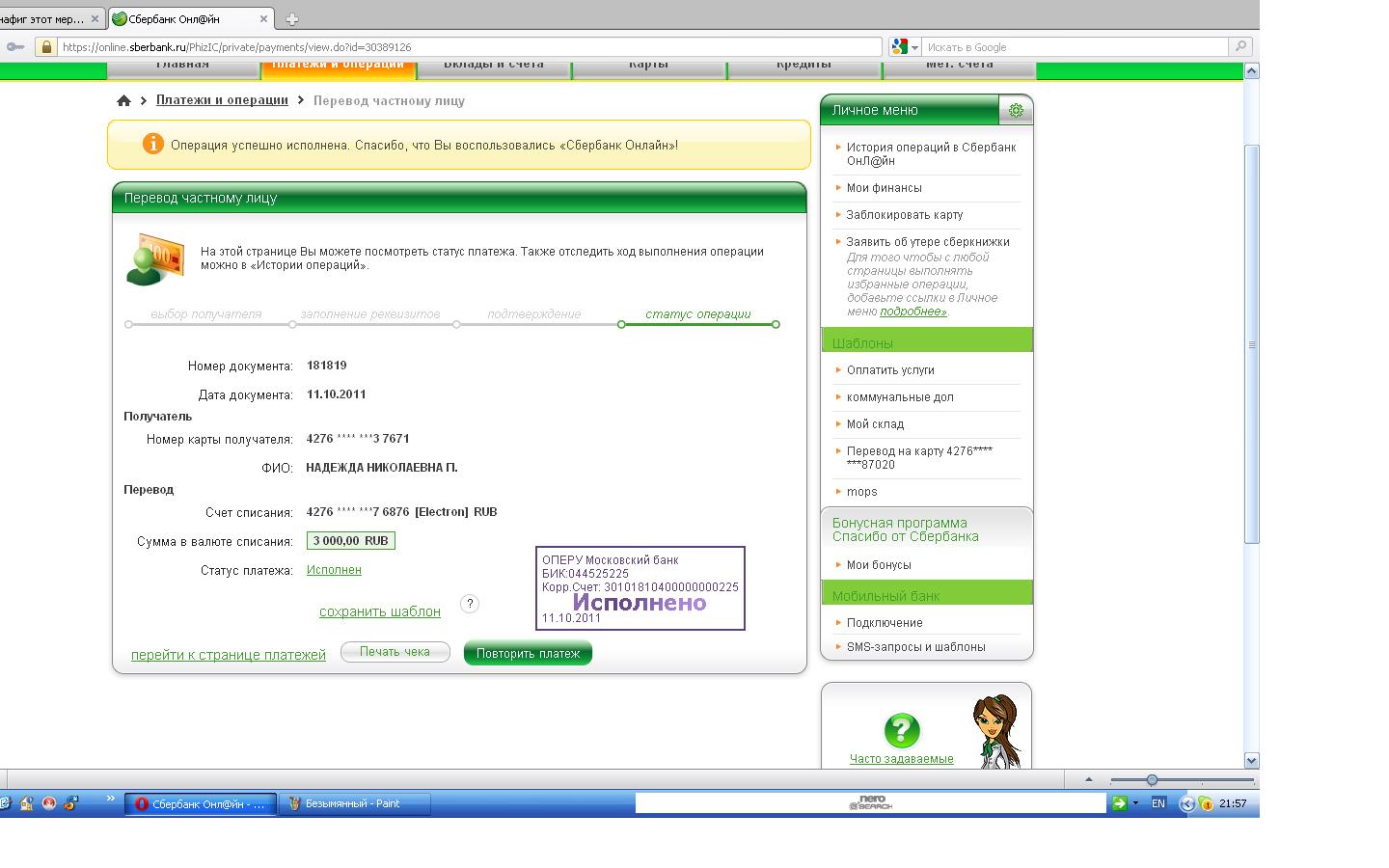The image size is (1389, 868).
Task: Click the 3 000,00 RUB amount value
Action: tap(351, 541)
